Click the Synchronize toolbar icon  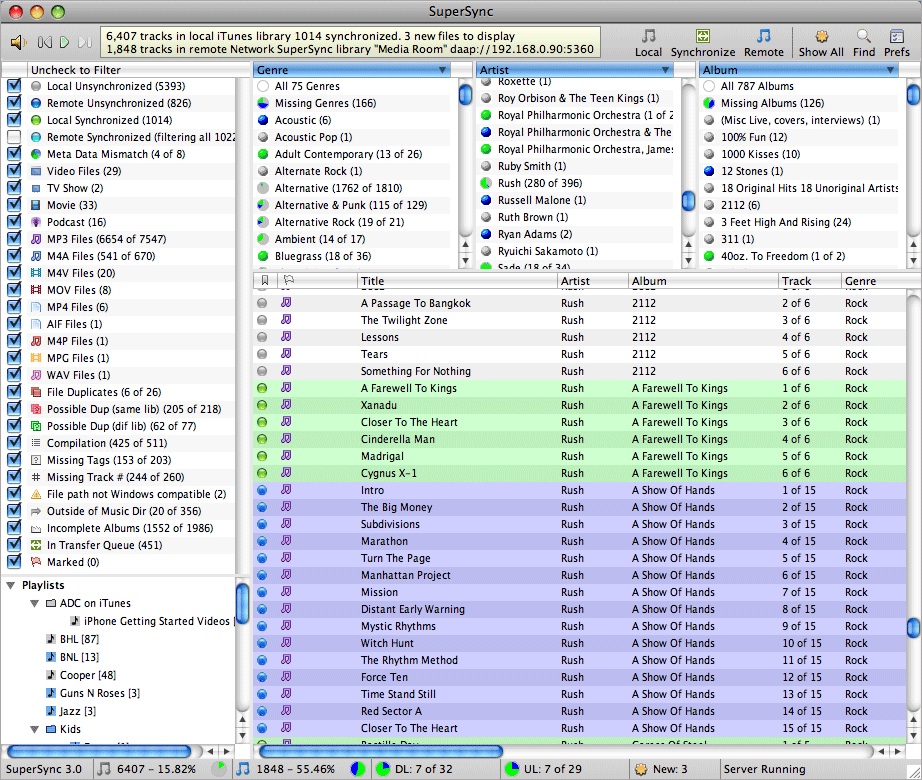703,43
